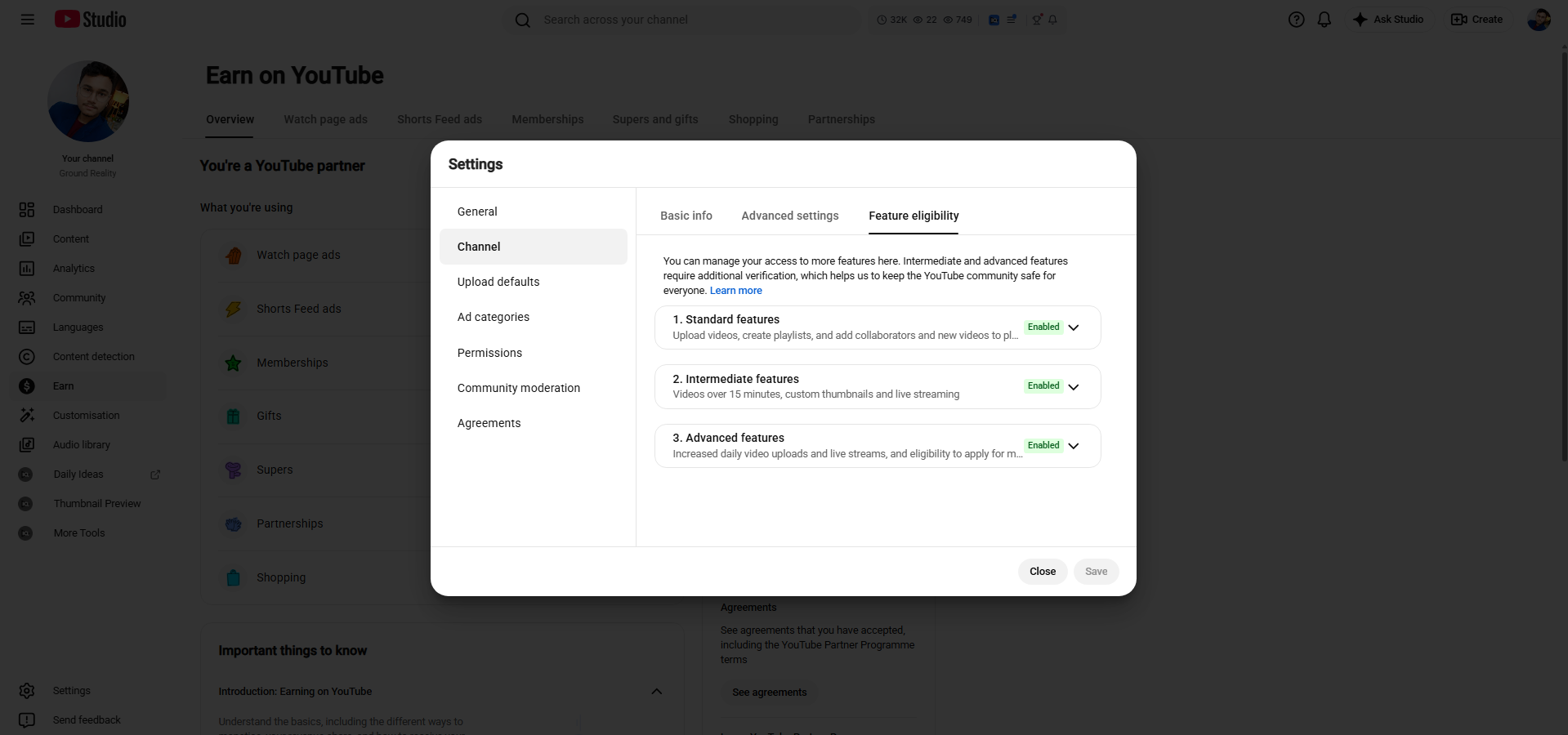Go to Analytics in the sidebar
This screenshot has height=735, width=1568.
88,269
